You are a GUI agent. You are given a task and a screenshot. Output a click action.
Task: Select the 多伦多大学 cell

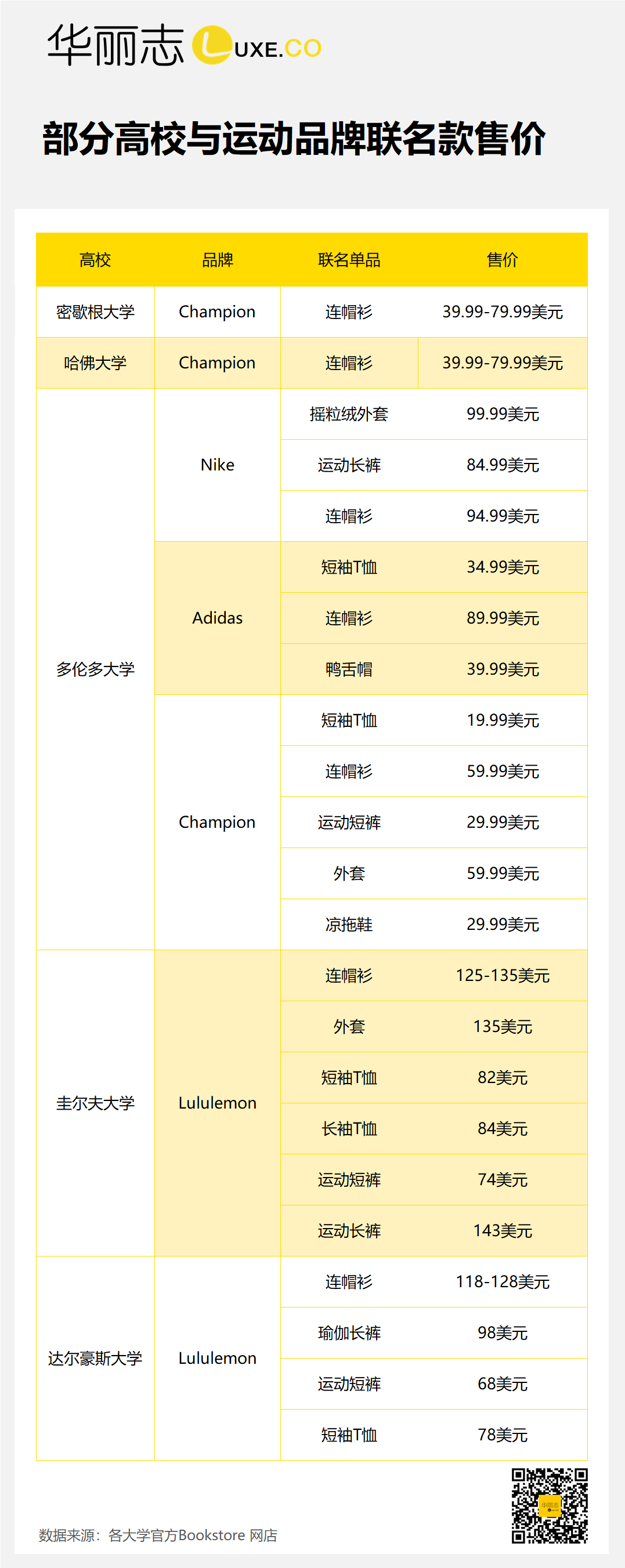(95, 669)
